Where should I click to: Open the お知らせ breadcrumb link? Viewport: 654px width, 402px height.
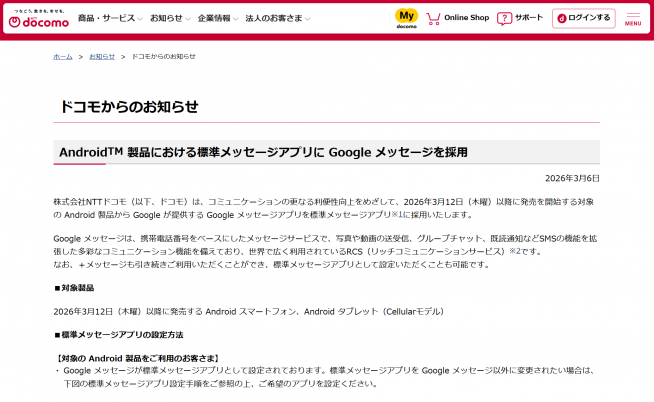click(x=102, y=57)
